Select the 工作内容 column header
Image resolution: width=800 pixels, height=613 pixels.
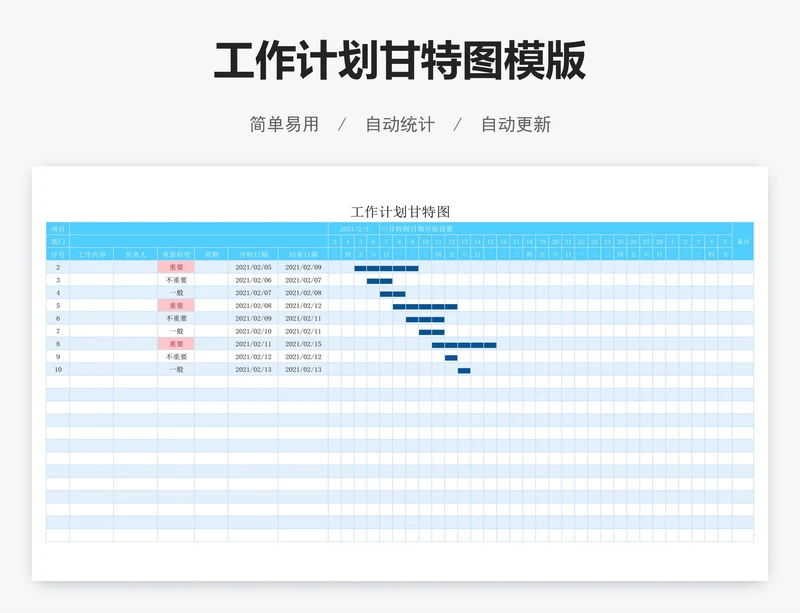[91, 254]
